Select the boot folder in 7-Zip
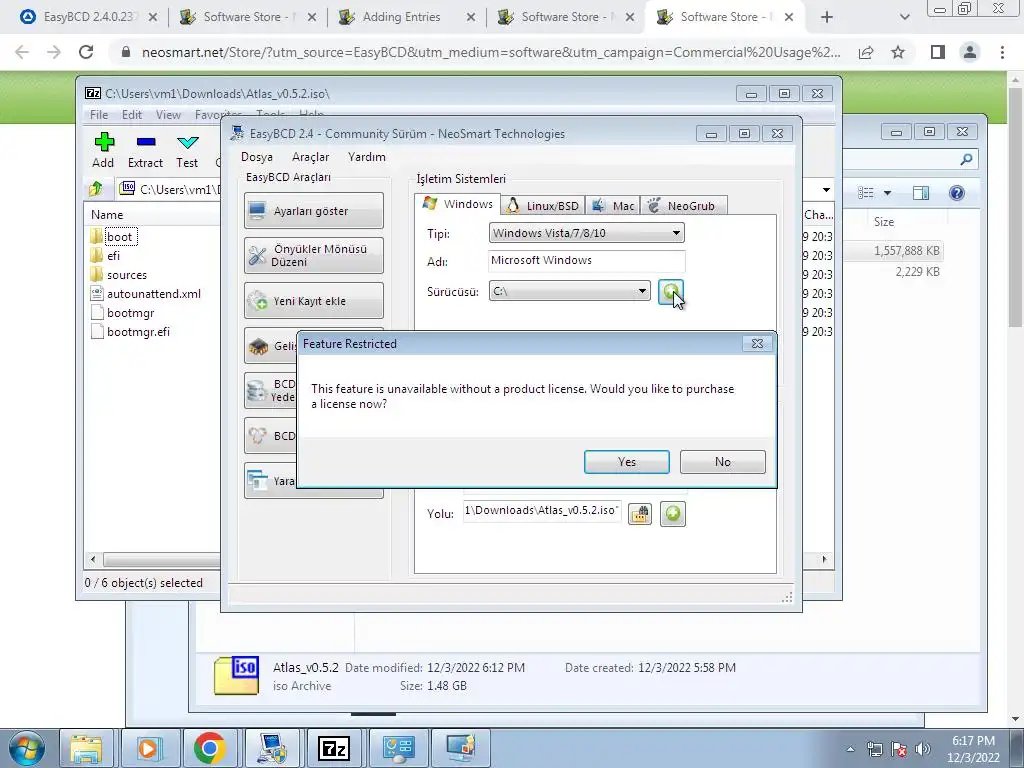The height and width of the screenshot is (768, 1024). 119,236
